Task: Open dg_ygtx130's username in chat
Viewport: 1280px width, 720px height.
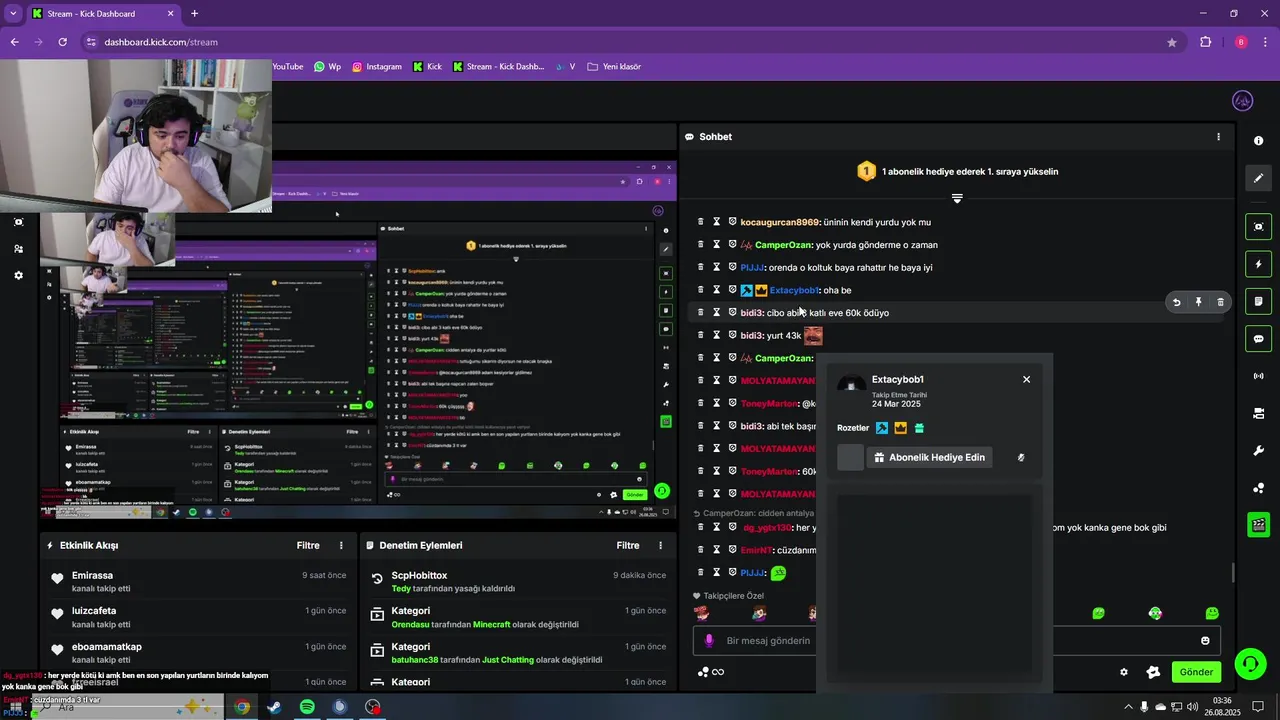Action: point(767,527)
